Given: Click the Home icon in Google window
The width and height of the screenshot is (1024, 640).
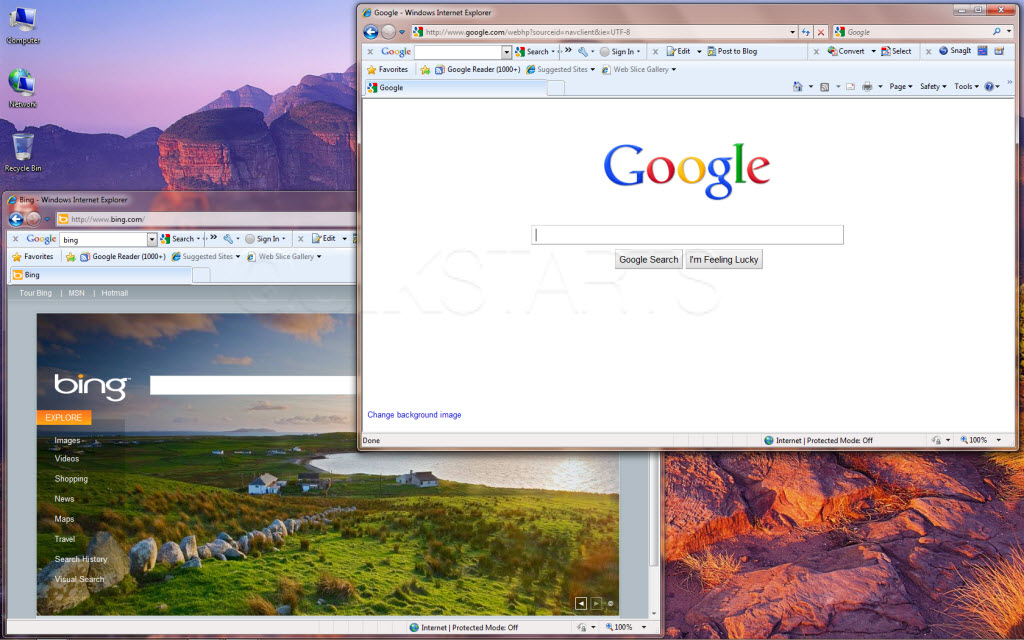Looking at the screenshot, I should pos(797,86).
